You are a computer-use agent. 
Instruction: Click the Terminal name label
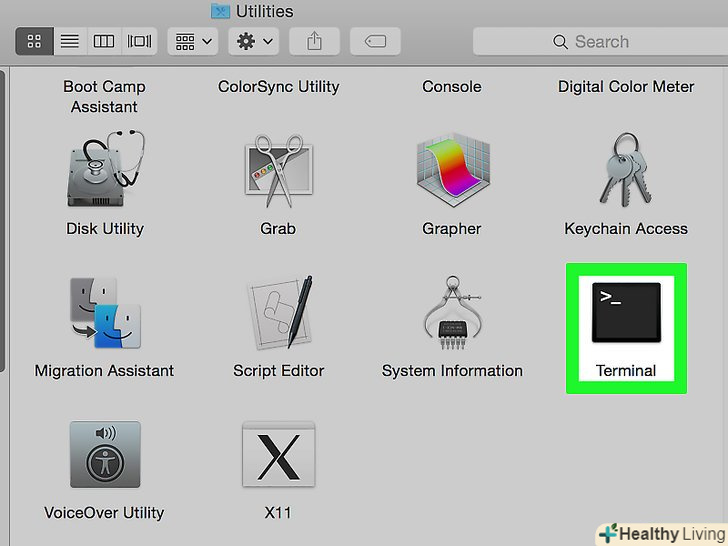(x=626, y=371)
